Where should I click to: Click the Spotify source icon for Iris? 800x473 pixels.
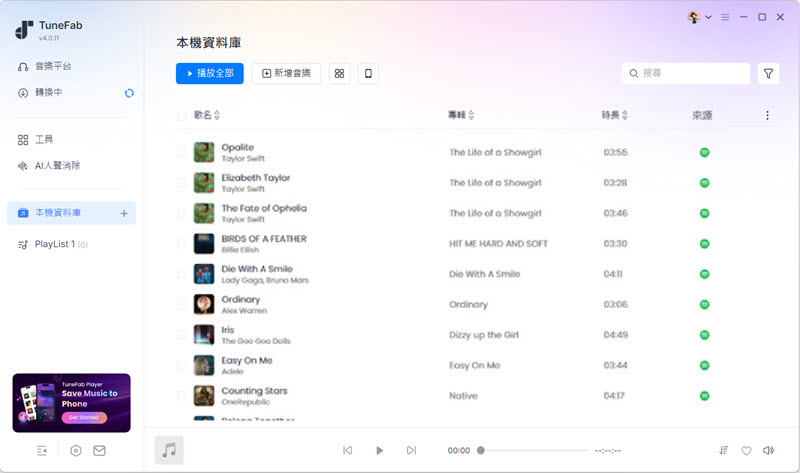click(705, 335)
